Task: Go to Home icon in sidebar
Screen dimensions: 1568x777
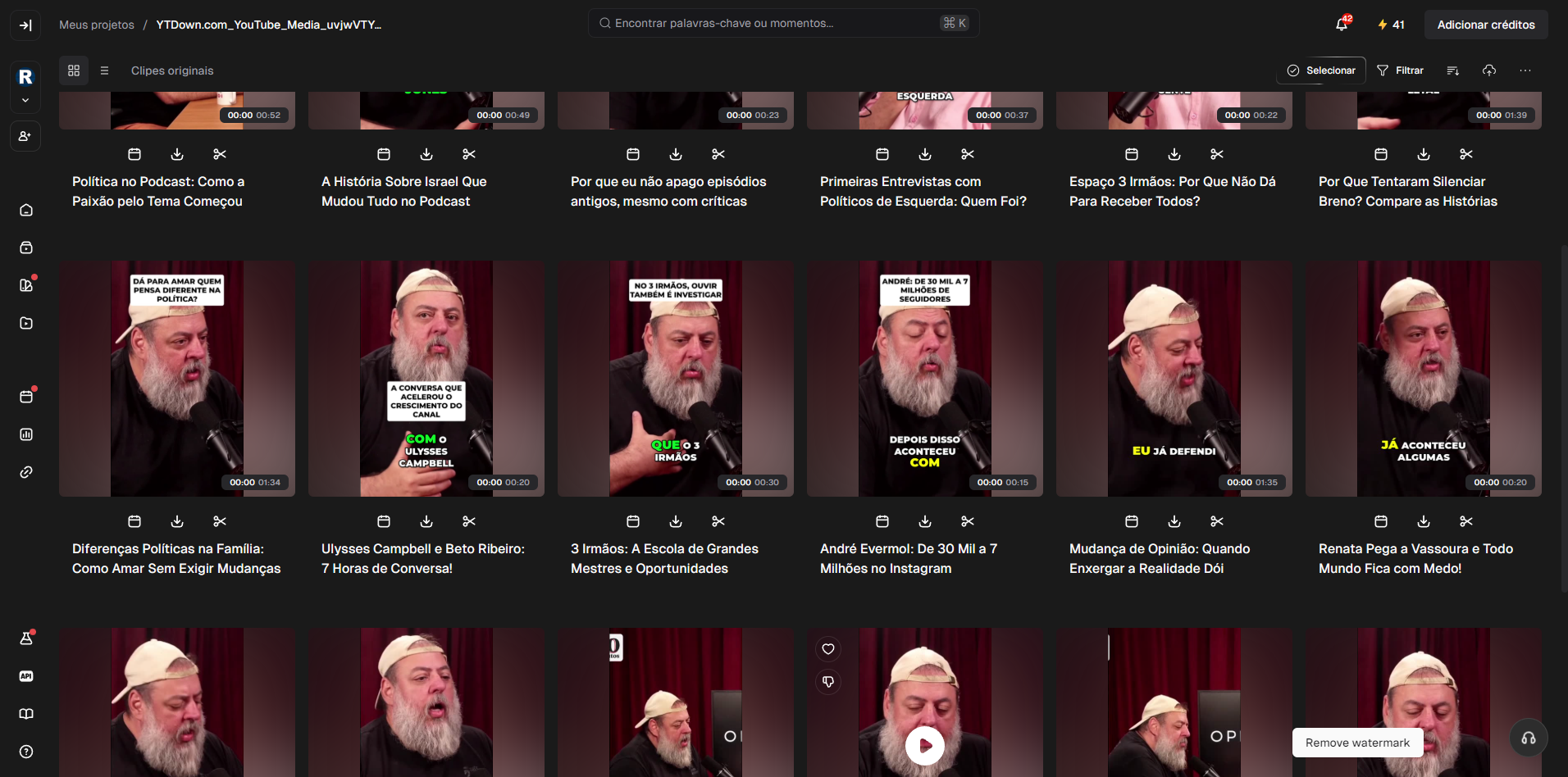Action: click(26, 210)
